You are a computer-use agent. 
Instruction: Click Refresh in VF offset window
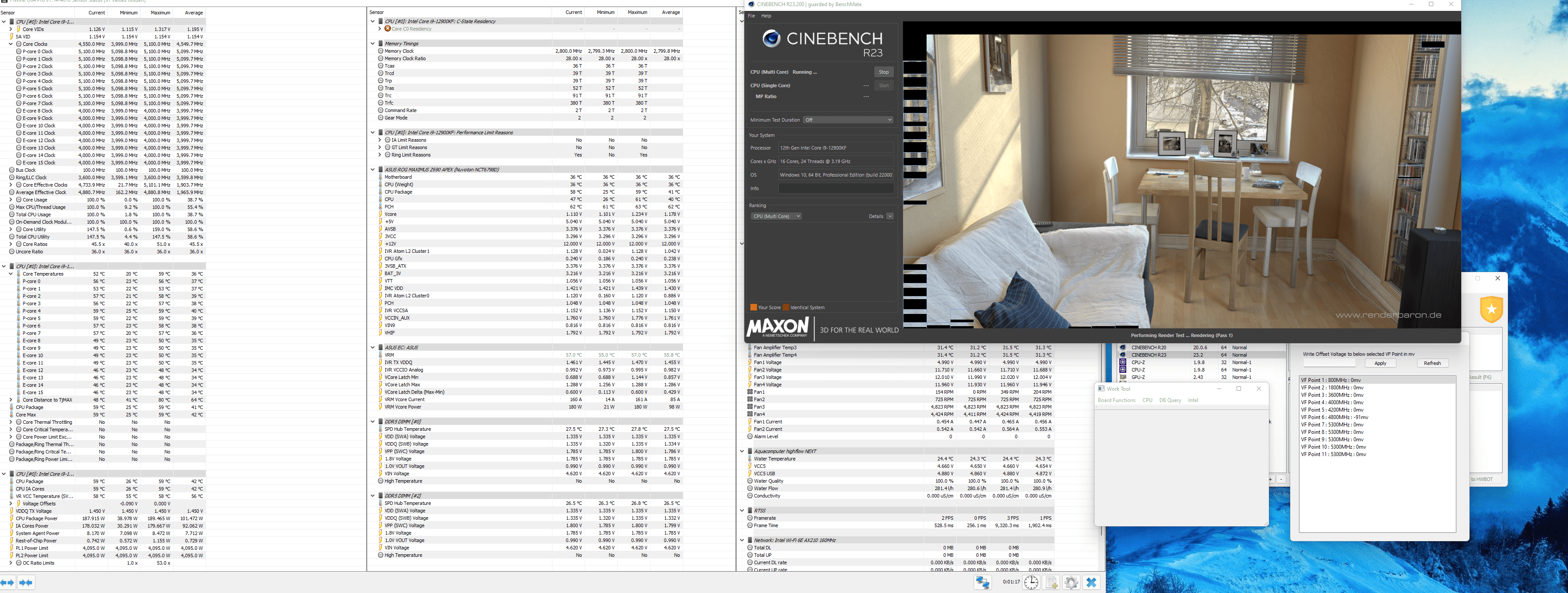1432,363
